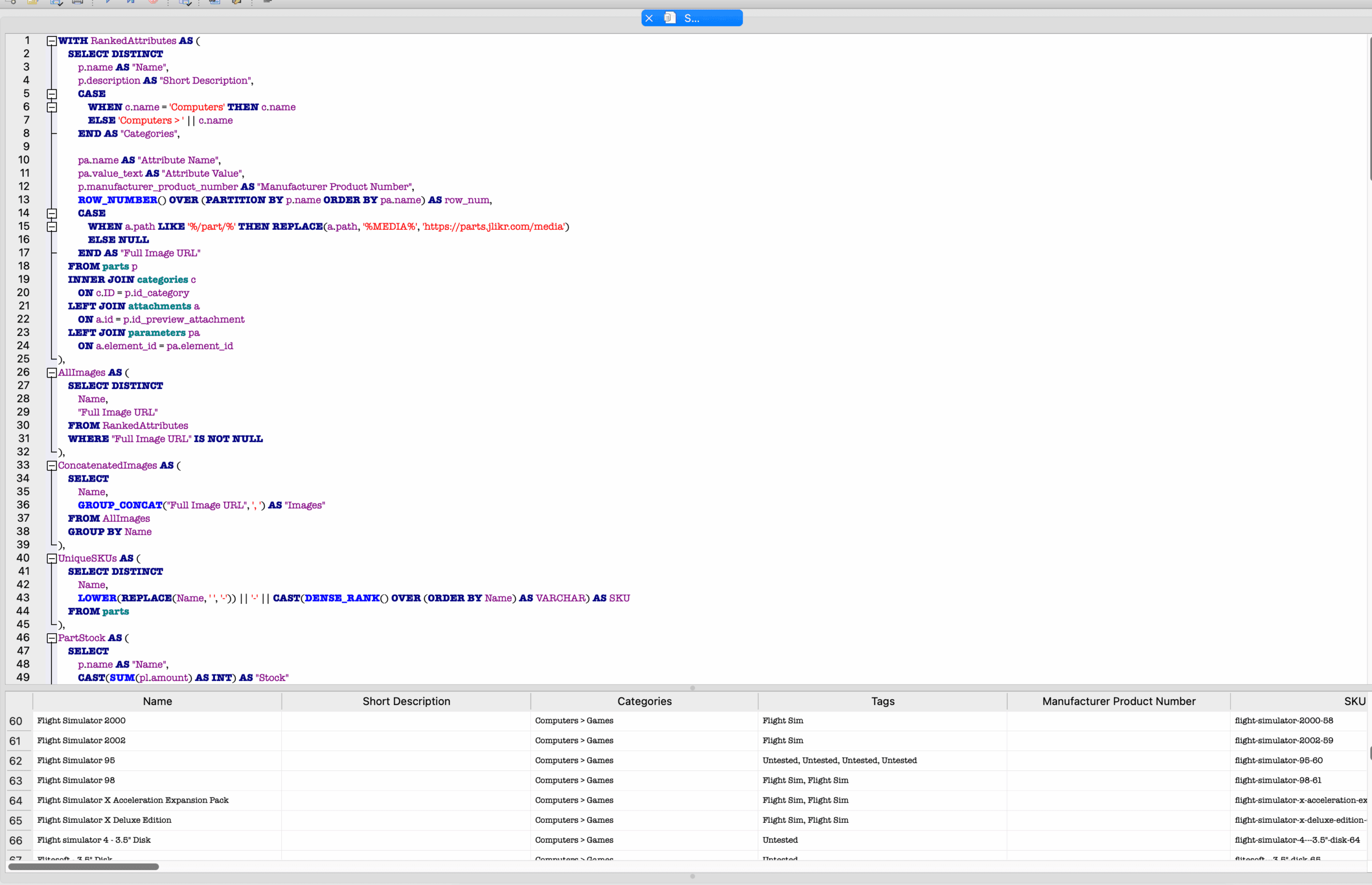
Task: Select the 'S...' editor tab
Action: 691,18
